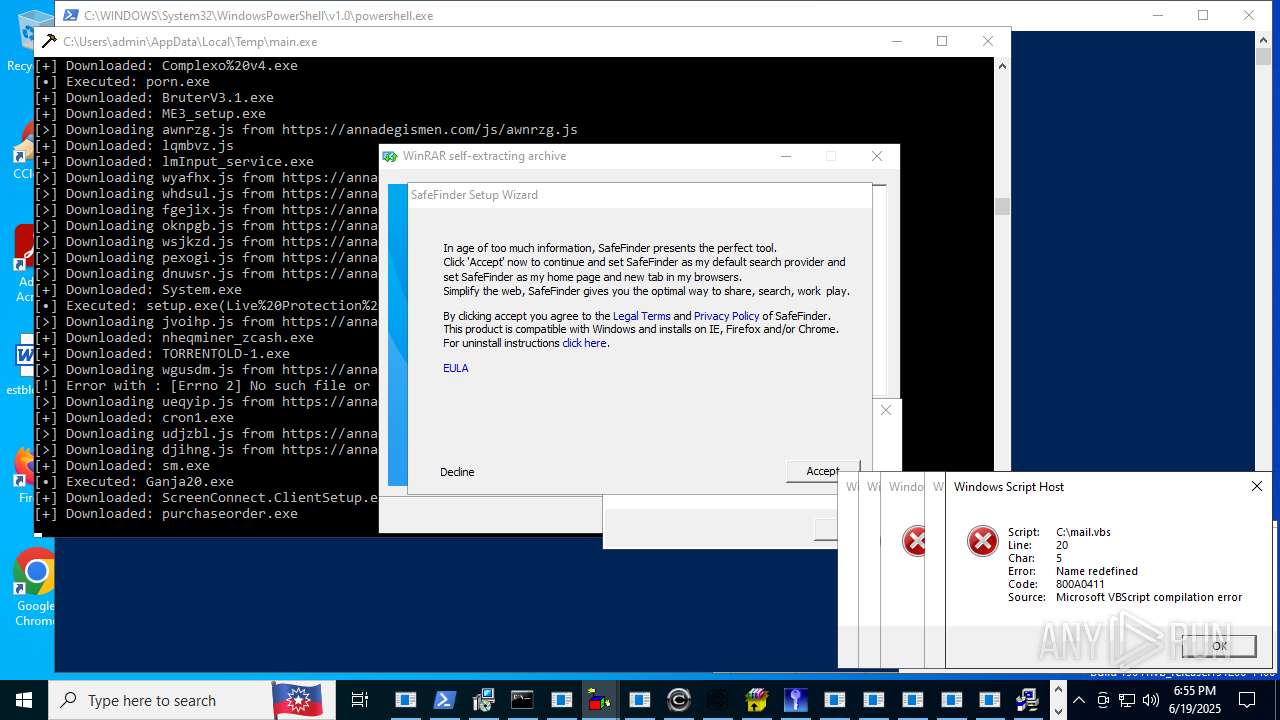
Task: Click the 'Name redefined' error text
Action: (1097, 571)
